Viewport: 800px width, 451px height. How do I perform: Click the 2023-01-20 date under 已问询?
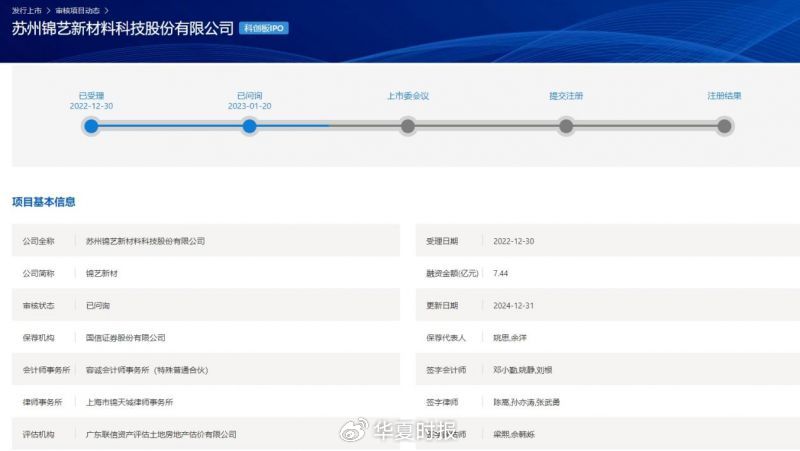[x=249, y=106]
